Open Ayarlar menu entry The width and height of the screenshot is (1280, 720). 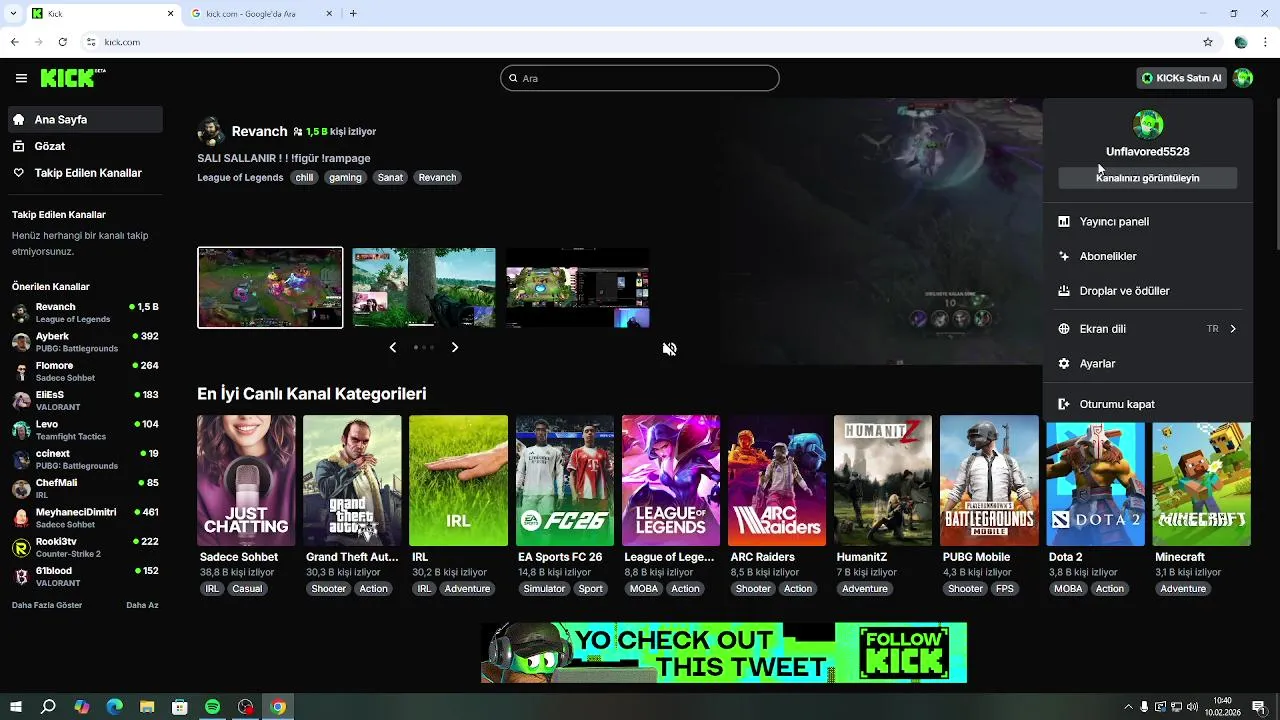(1148, 364)
